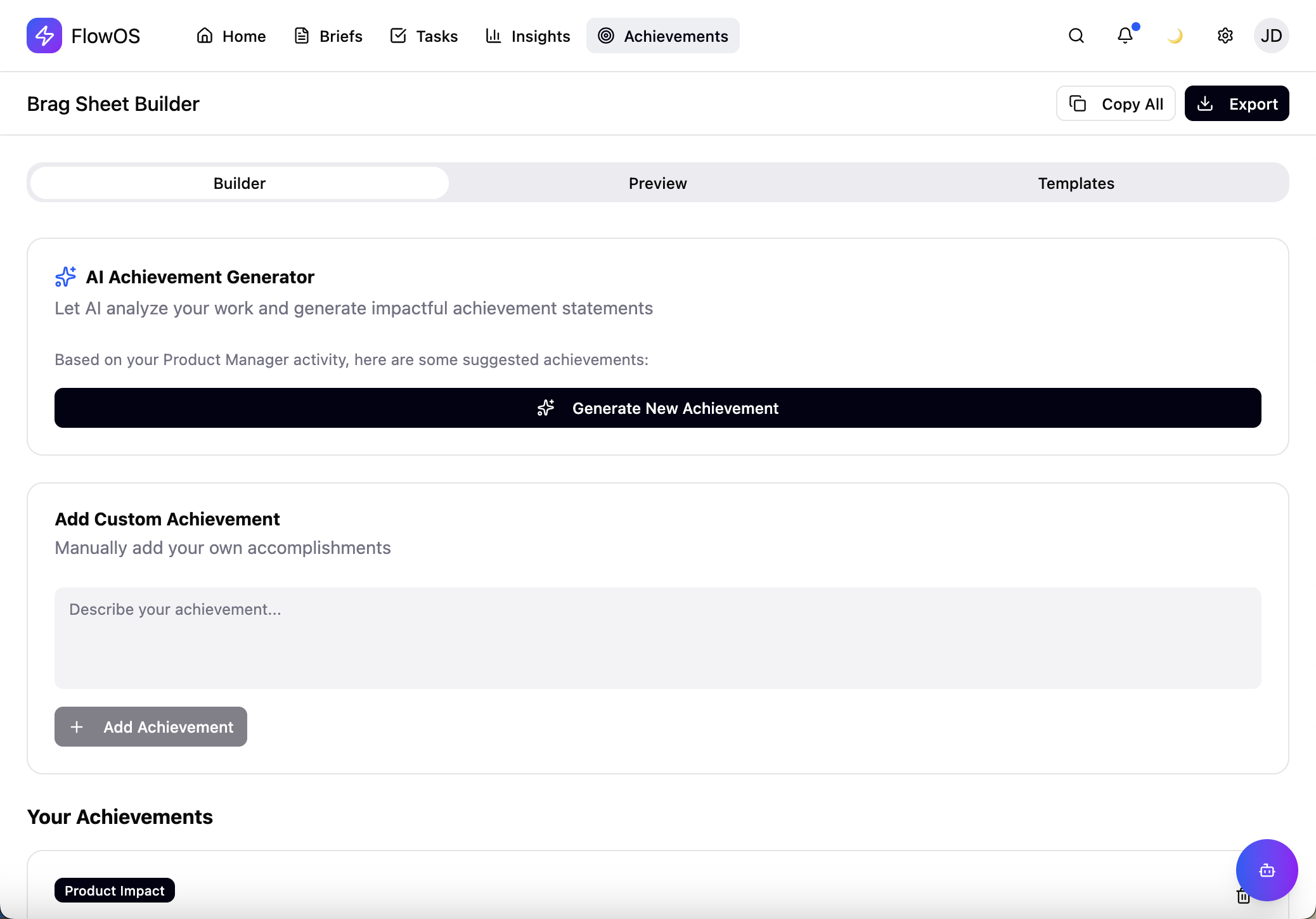This screenshot has height=919, width=1316.
Task: Open the settings gear icon
Action: (x=1225, y=35)
